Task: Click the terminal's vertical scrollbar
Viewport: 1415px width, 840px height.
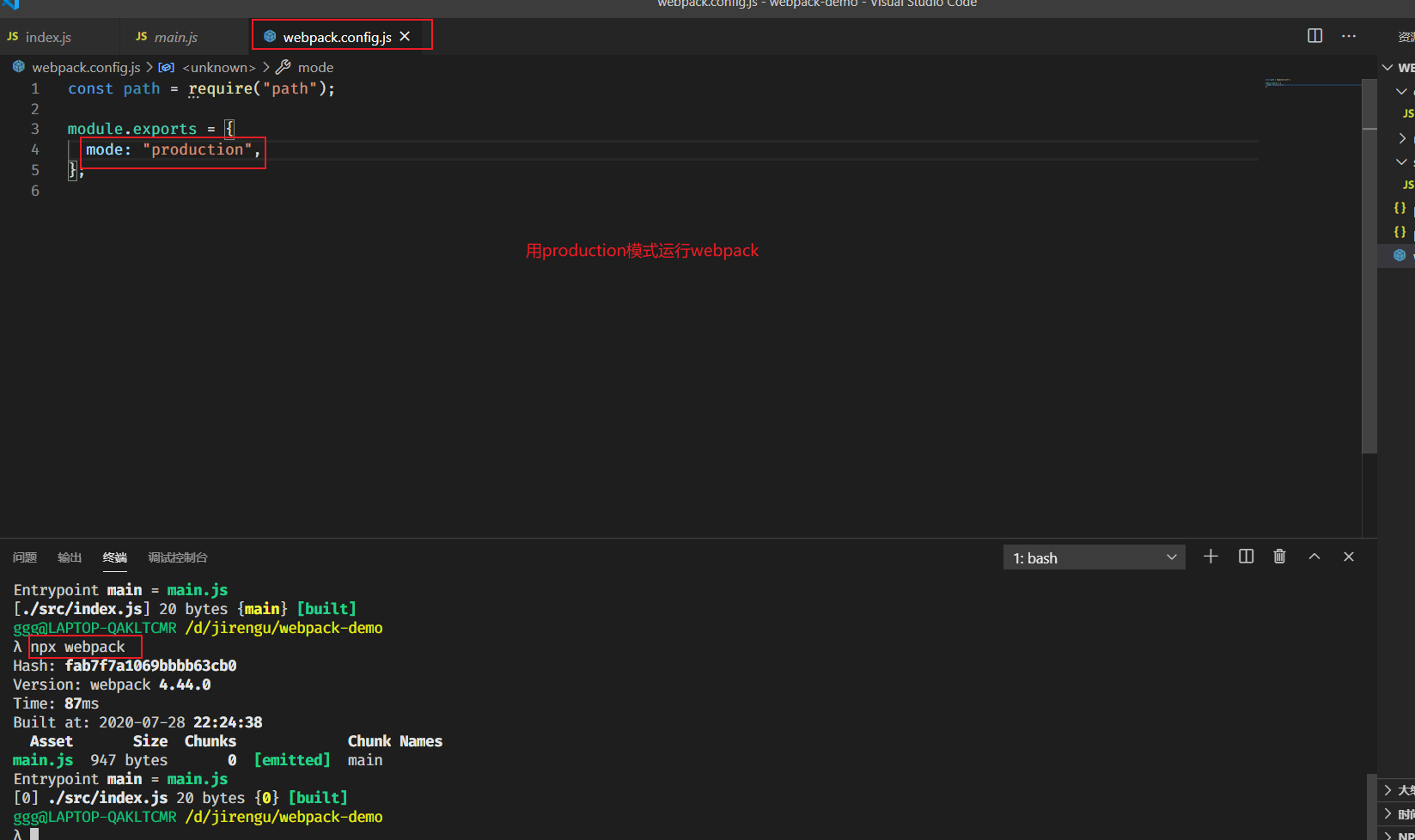Action: click(1370, 807)
